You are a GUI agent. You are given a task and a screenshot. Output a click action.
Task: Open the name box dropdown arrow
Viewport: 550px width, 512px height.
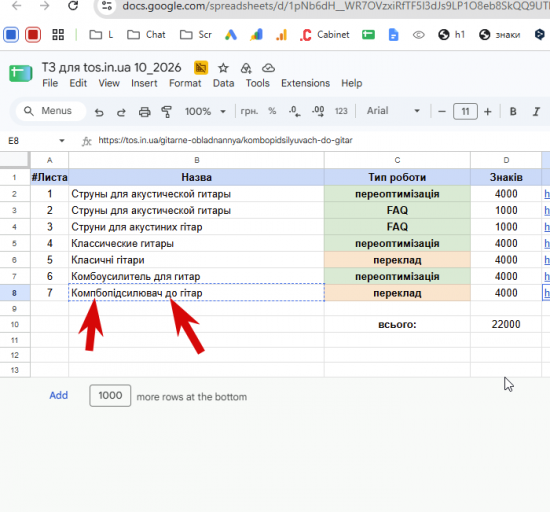point(62,141)
